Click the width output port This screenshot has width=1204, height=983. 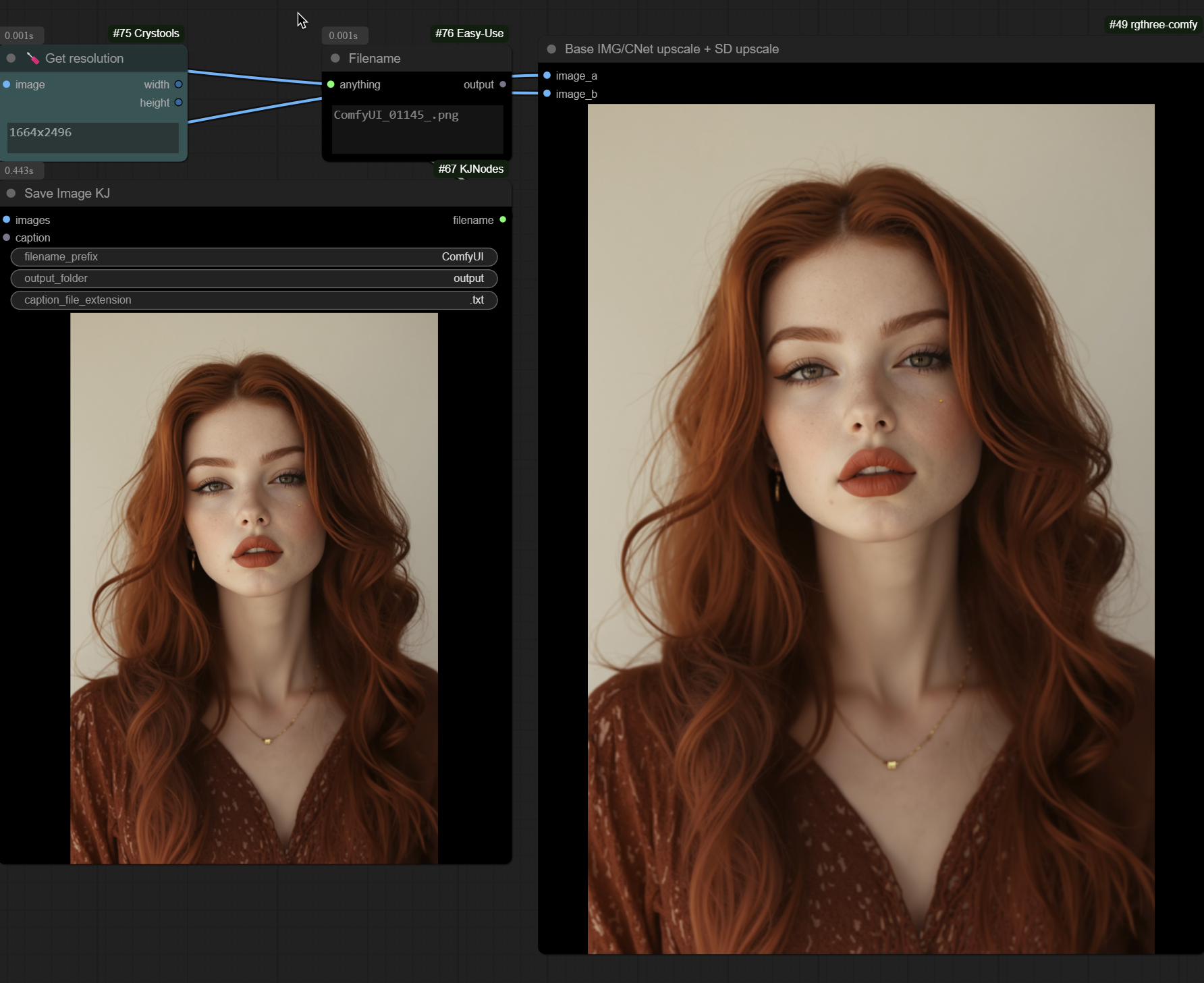pyautogui.click(x=178, y=84)
